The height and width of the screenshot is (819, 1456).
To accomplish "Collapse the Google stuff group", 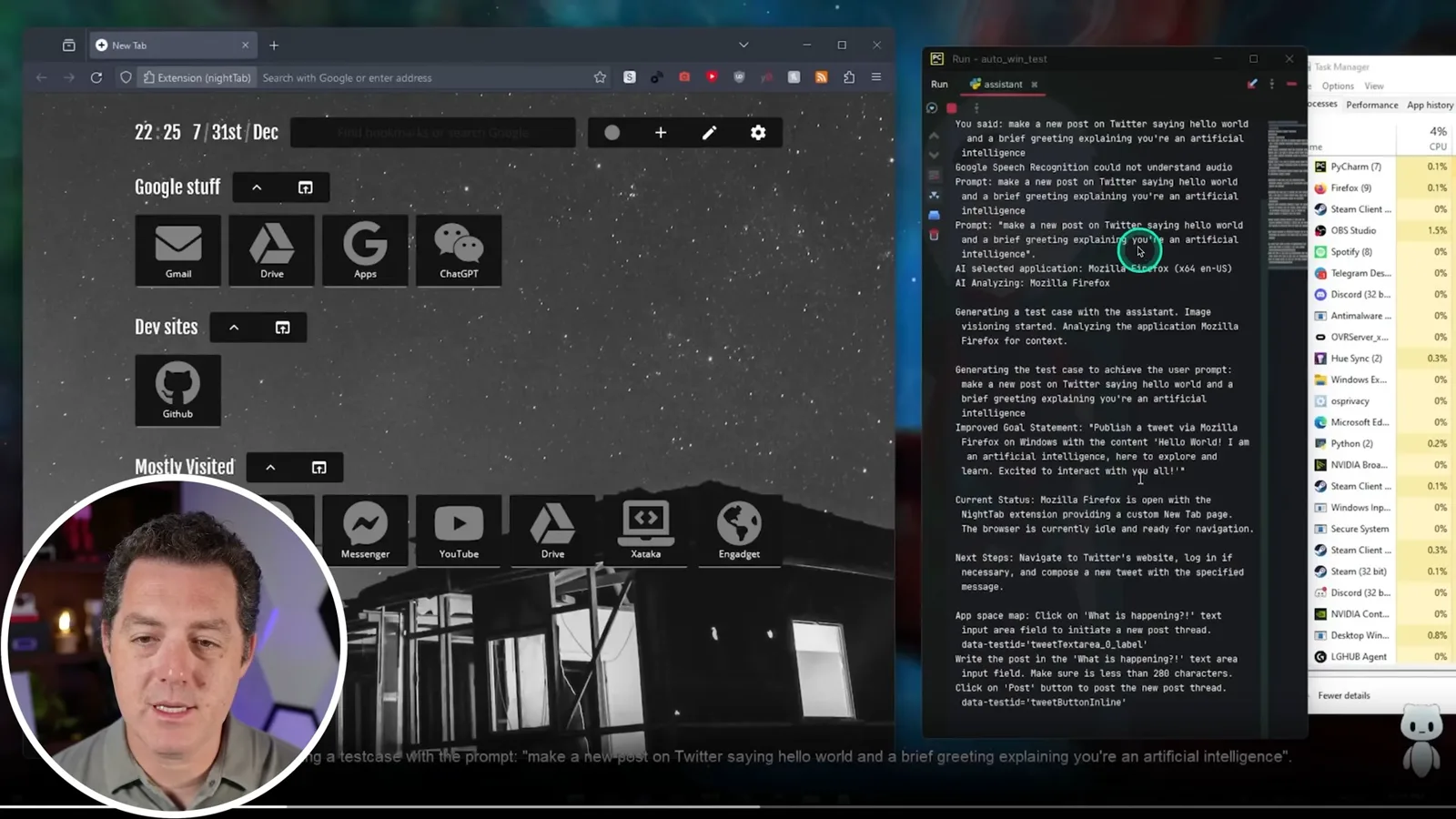I will coord(257,187).
